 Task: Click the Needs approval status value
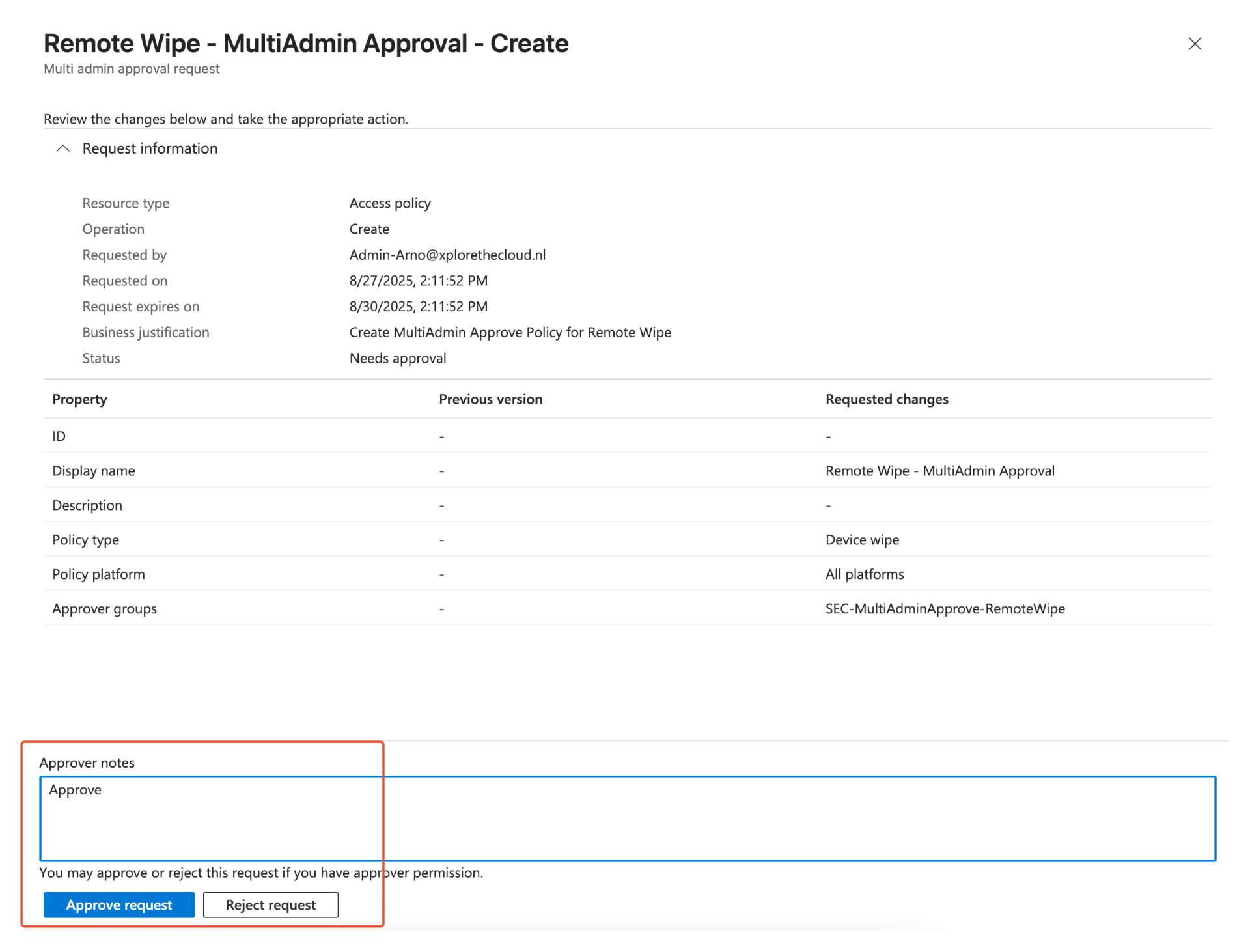pos(397,358)
